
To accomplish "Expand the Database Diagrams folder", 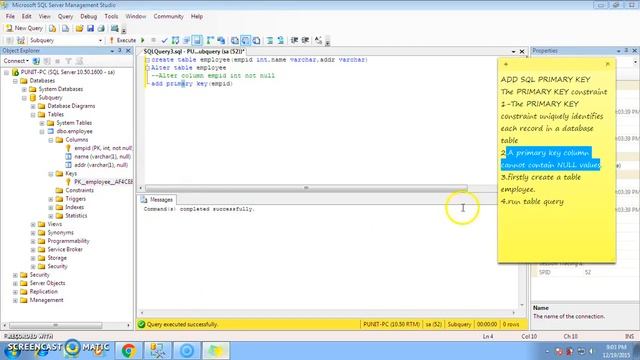I will (x=33, y=106).
